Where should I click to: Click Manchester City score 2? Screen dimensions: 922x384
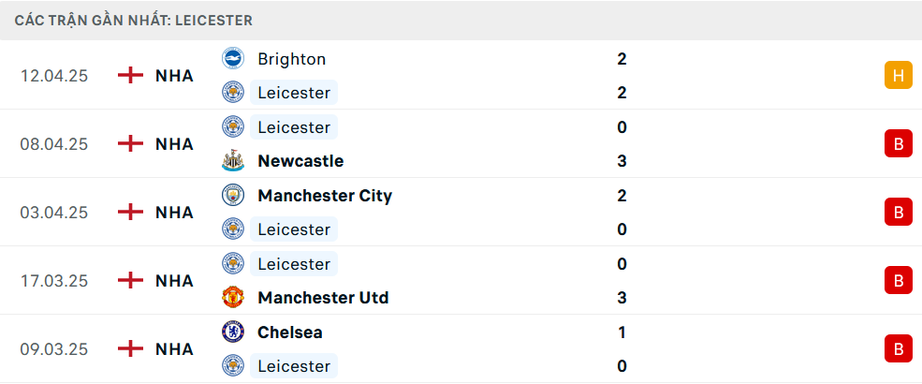pos(622,195)
